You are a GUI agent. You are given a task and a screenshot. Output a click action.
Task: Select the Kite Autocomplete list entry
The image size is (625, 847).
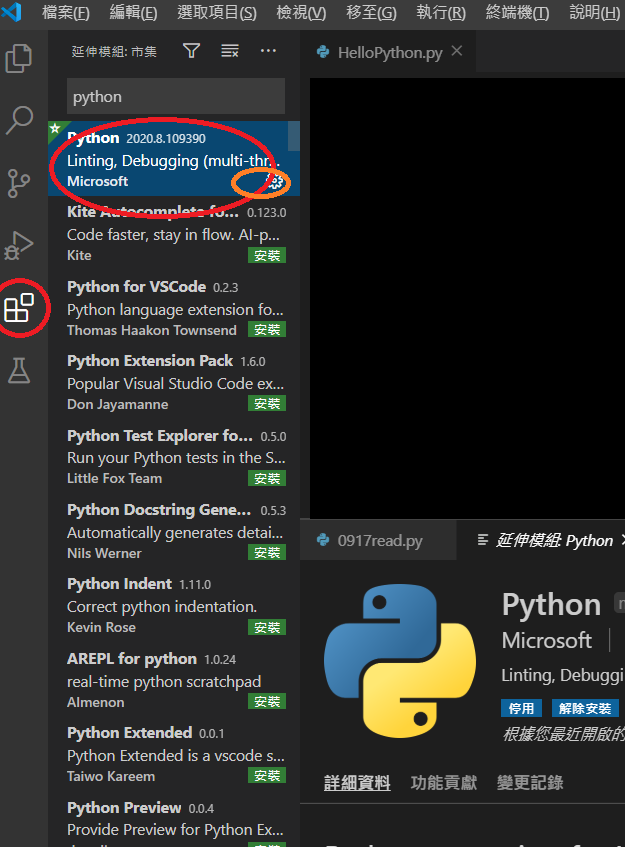173,233
